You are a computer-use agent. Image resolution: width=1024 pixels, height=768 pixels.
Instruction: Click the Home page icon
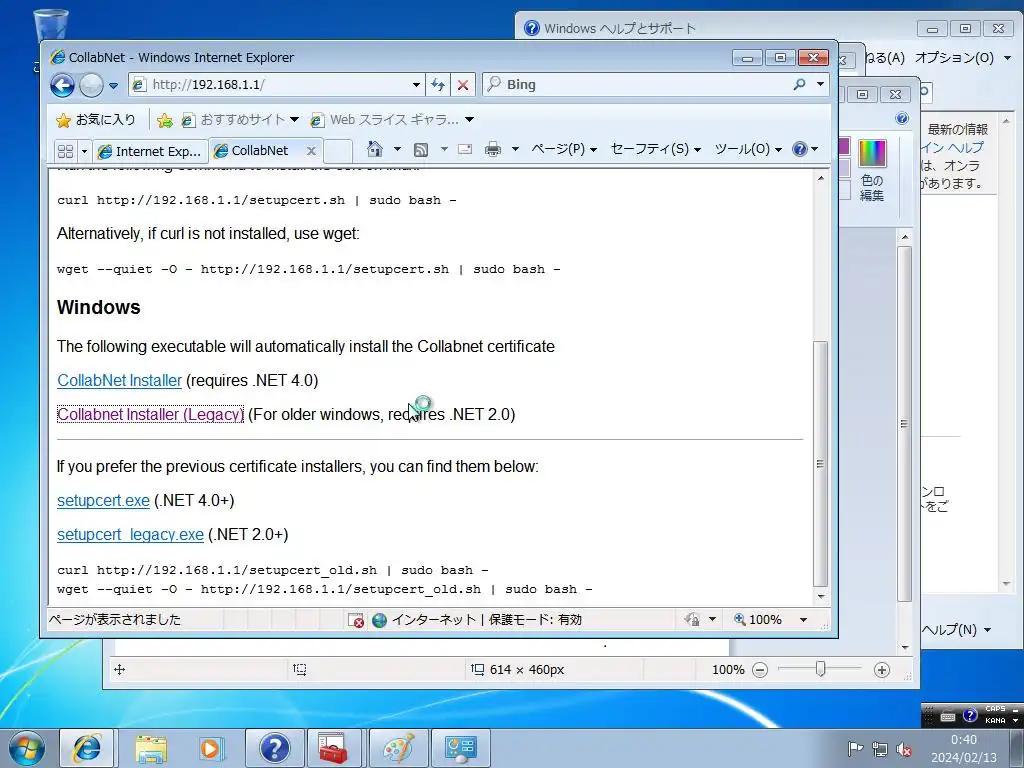click(x=375, y=150)
